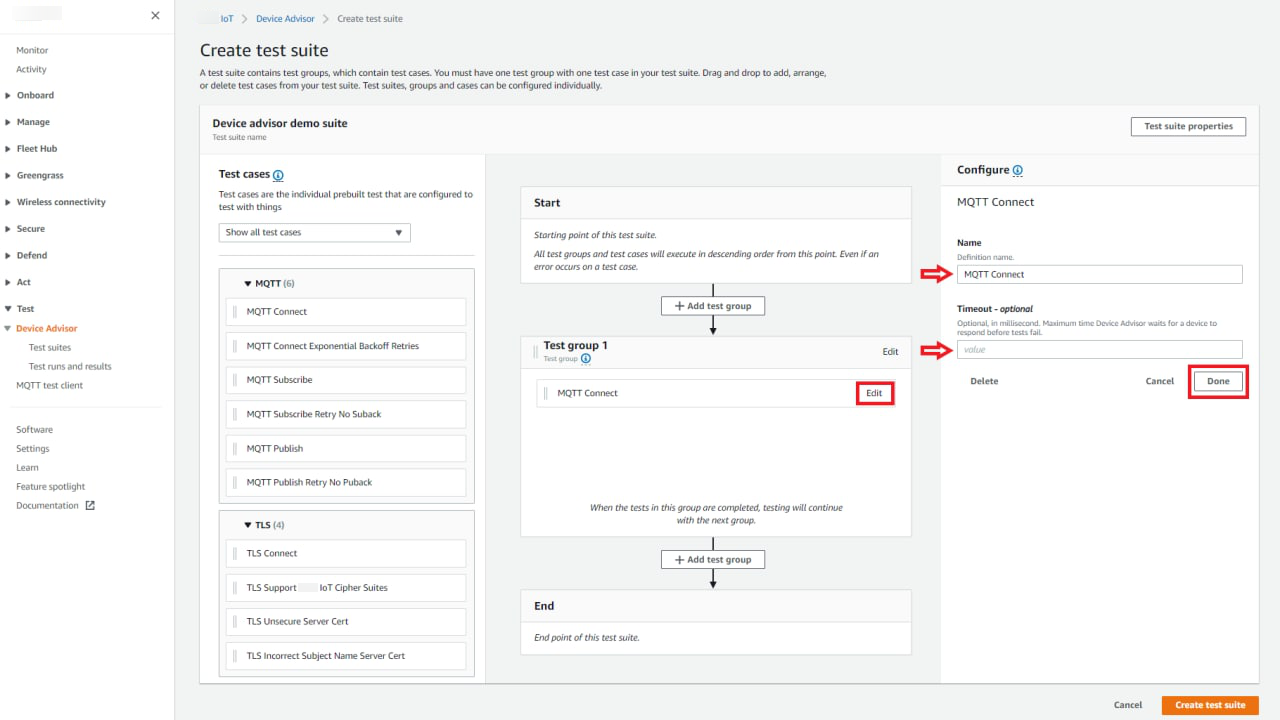Open Test suites in the sidebar
Image resolution: width=1280 pixels, height=720 pixels.
coord(50,348)
